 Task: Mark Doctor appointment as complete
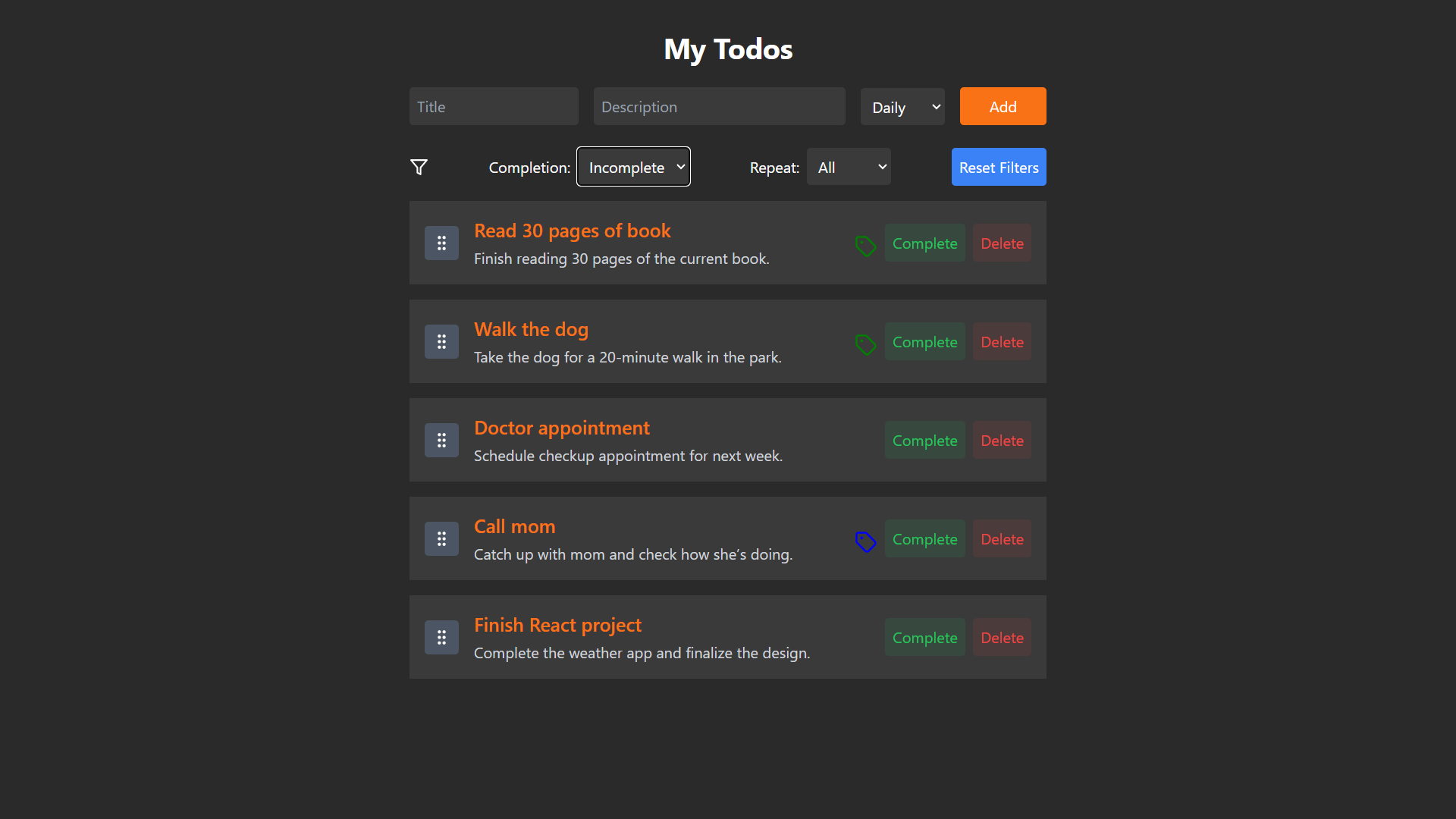pyautogui.click(x=924, y=440)
